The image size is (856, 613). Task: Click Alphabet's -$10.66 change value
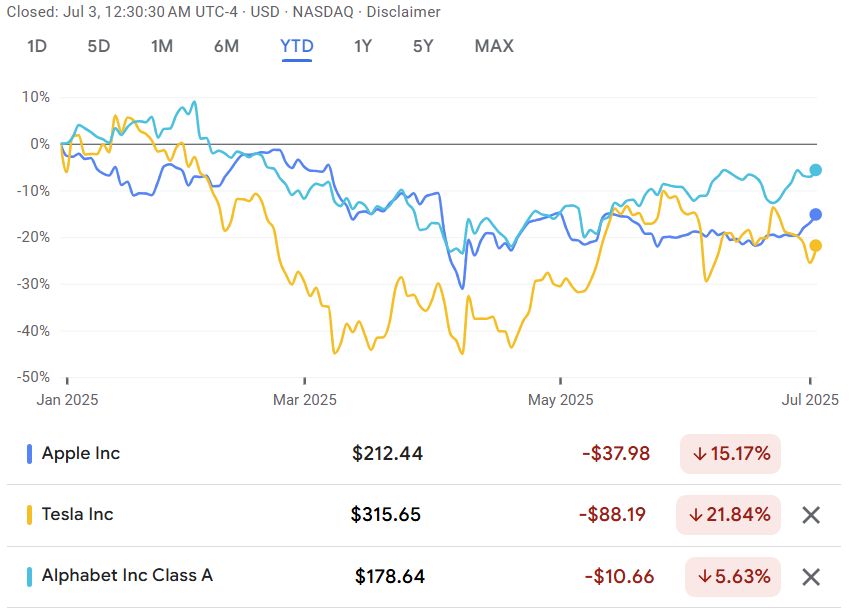(x=619, y=576)
